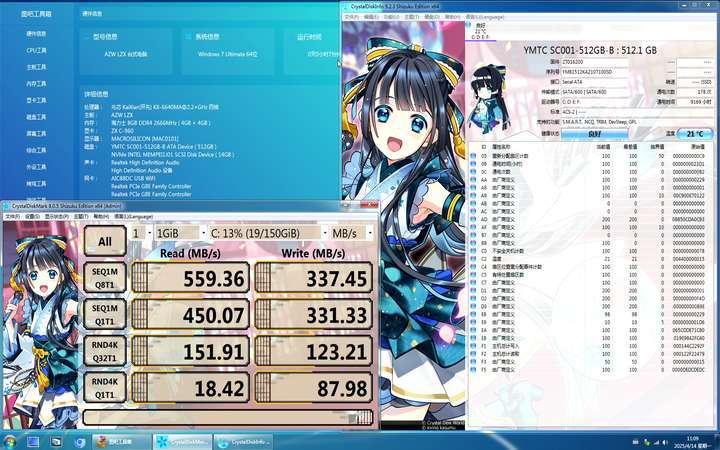Click the 123.21 random write result
720x450 pixels.
click(314, 351)
